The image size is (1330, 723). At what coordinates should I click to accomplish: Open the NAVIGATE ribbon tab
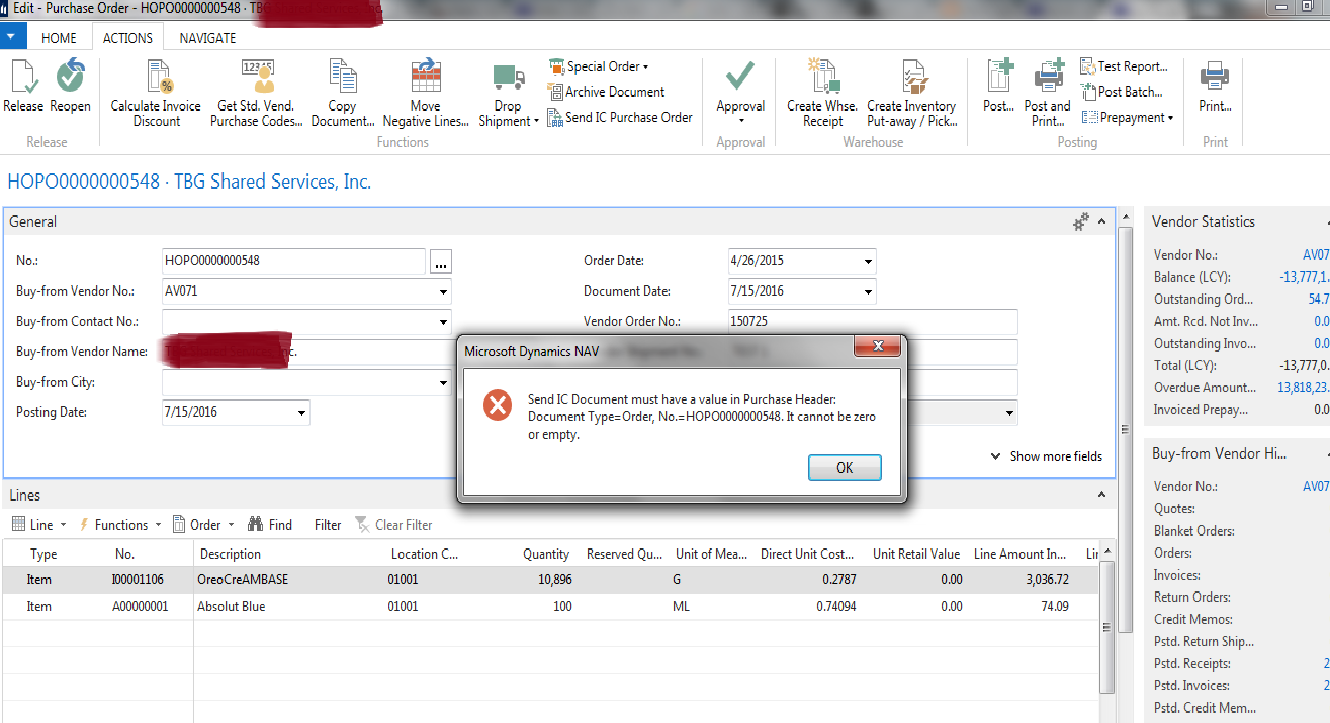208,38
